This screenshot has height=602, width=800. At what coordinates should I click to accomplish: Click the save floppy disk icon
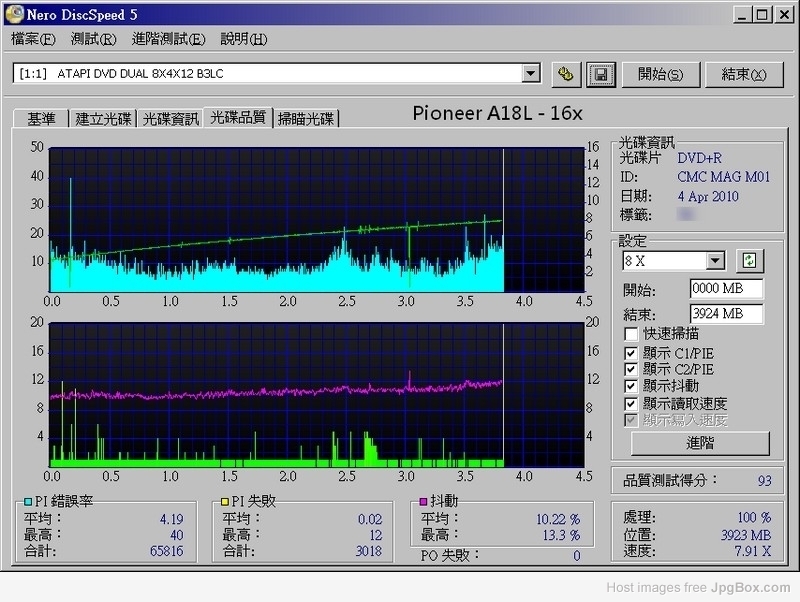tap(600, 74)
